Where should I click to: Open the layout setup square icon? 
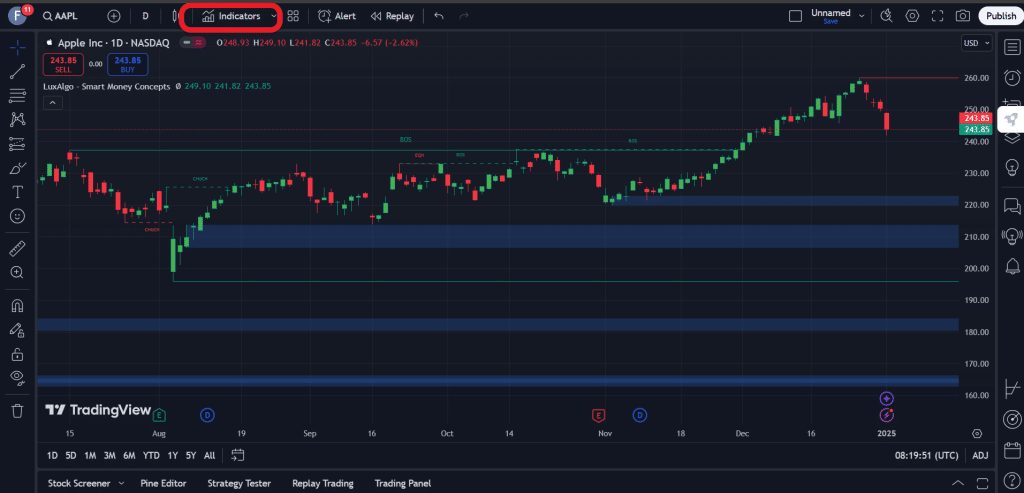tap(795, 16)
